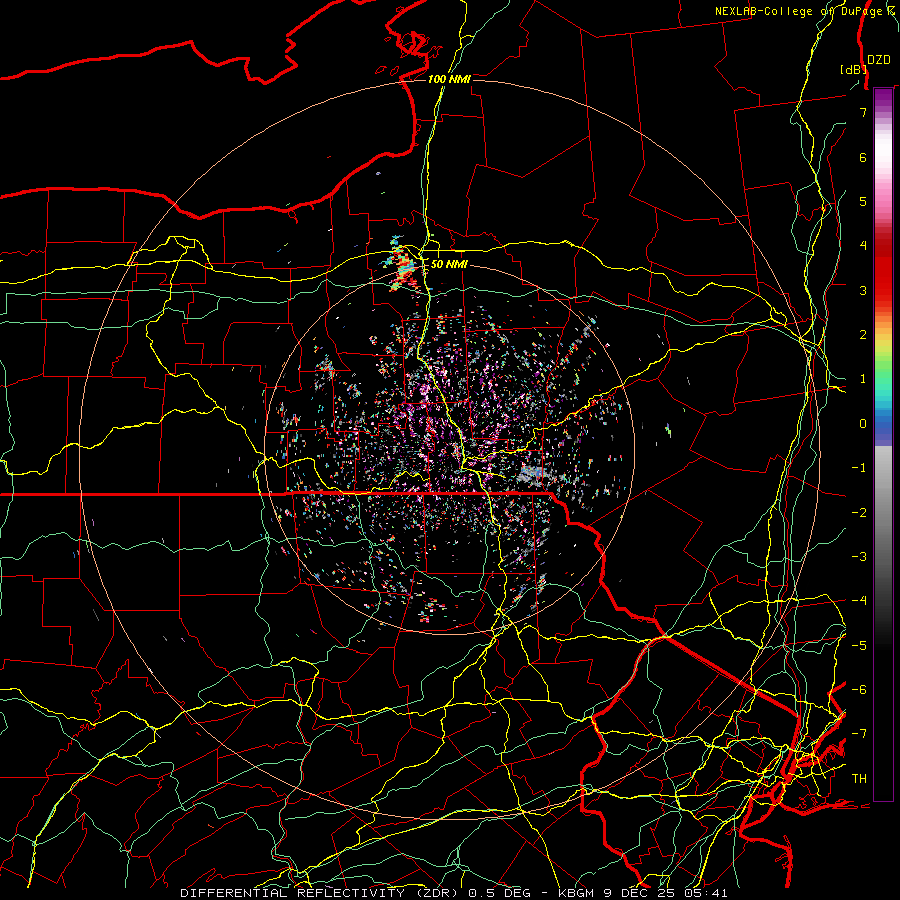Click the "6" value on the dB scale
Image resolution: width=900 pixels, height=900 pixels.
click(863, 157)
